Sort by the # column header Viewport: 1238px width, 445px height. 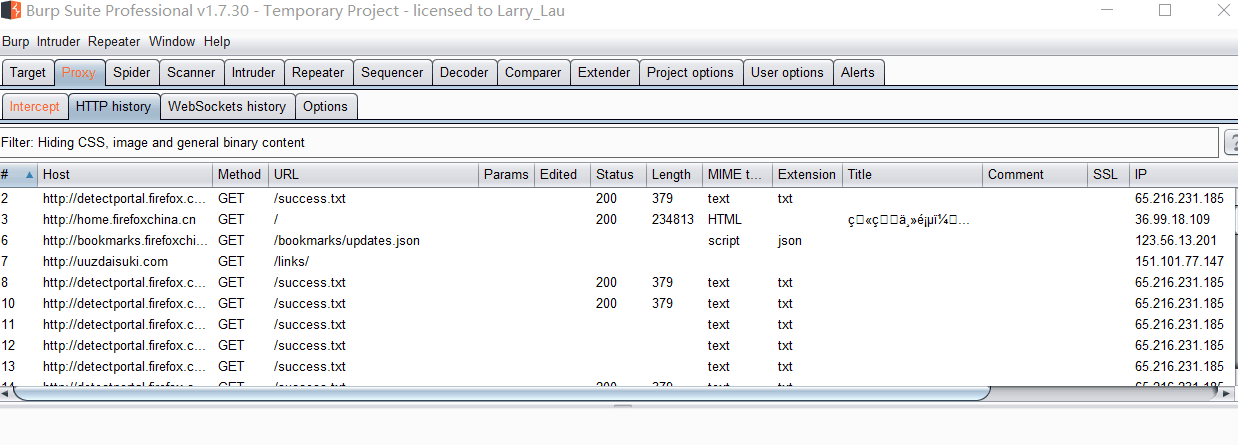[19, 174]
